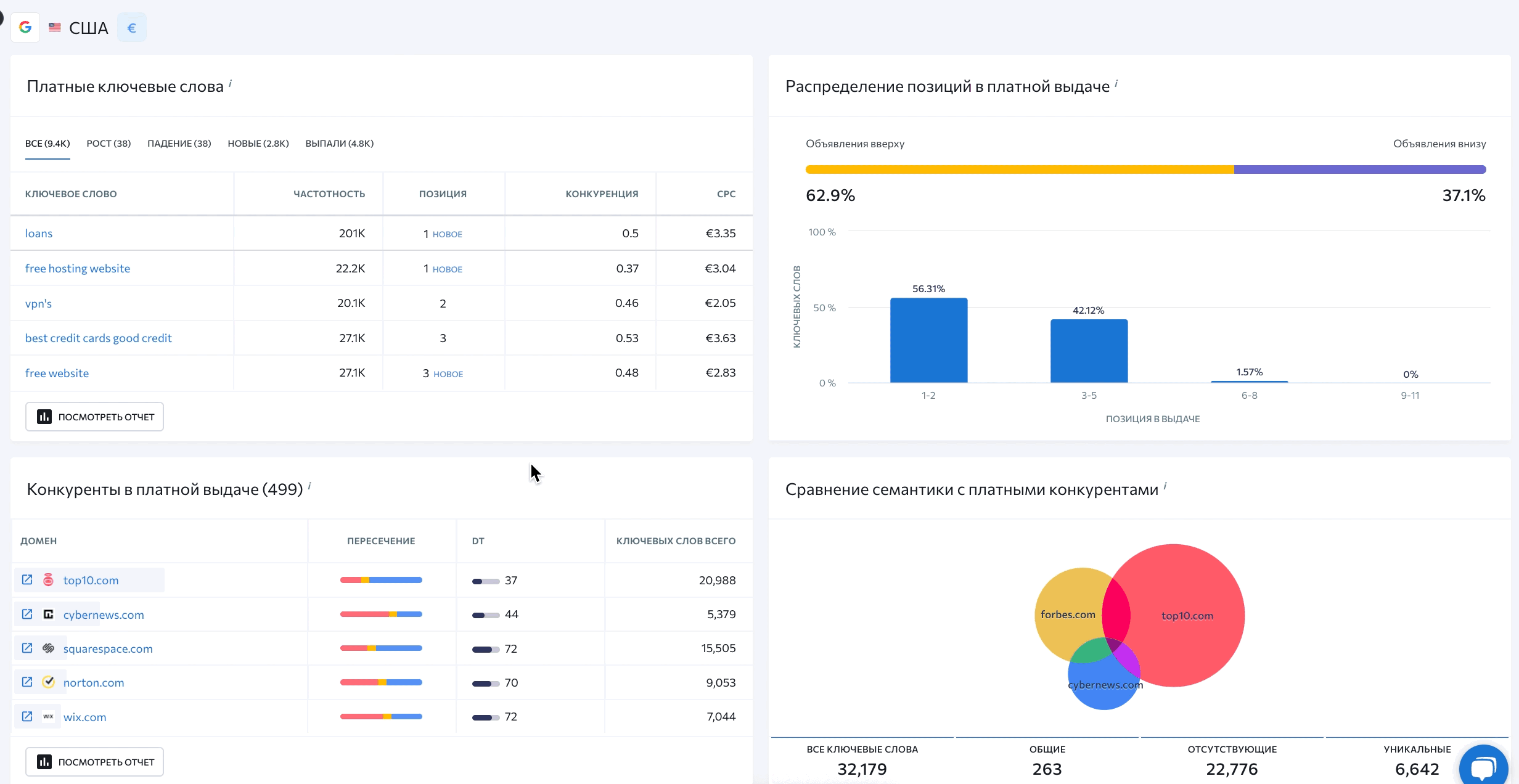Screen dimensions: 1519x784
Task: Click external link icon for squarespace.com
Action: click(x=27, y=648)
